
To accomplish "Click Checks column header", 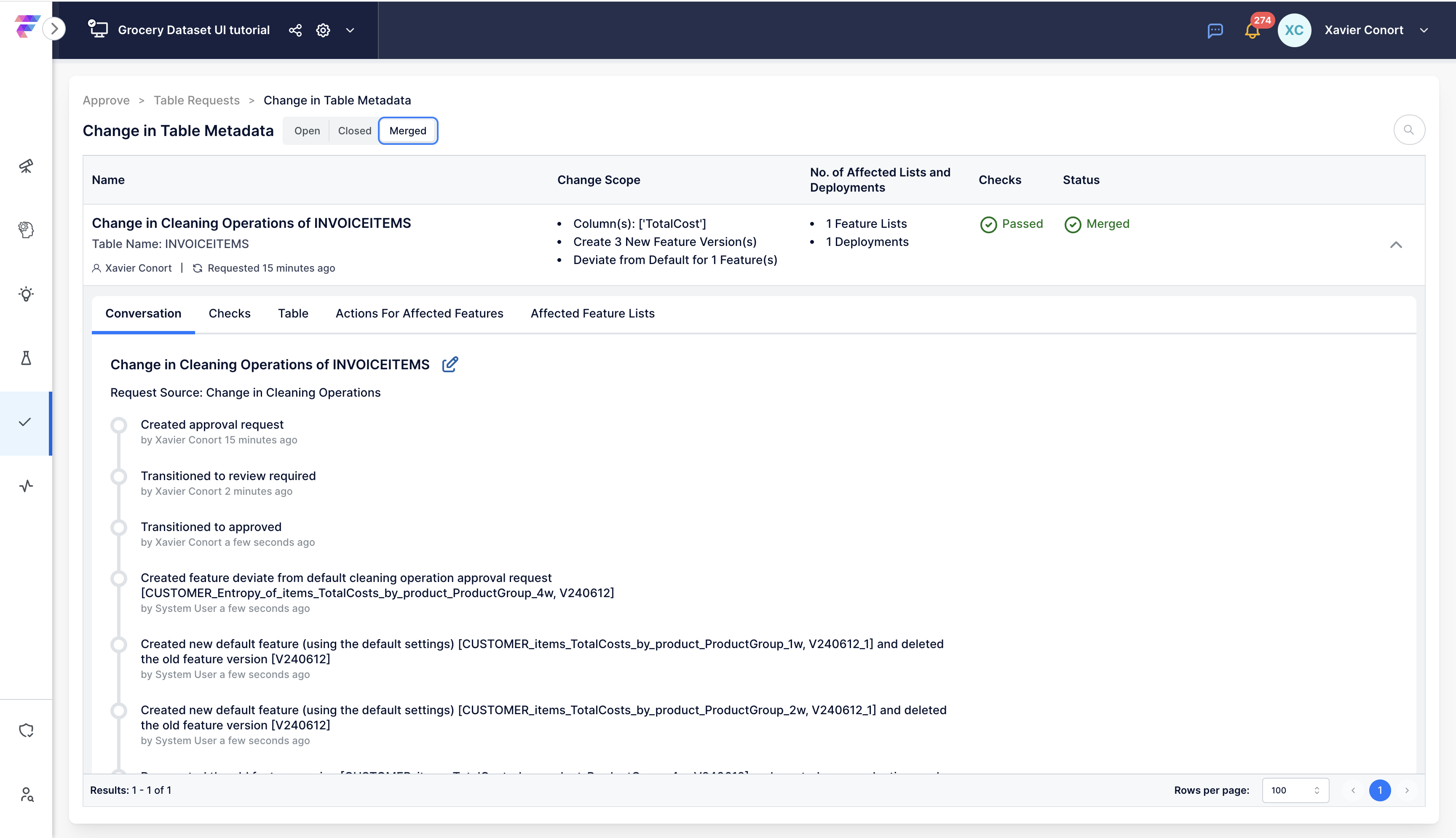I will tap(999, 180).
